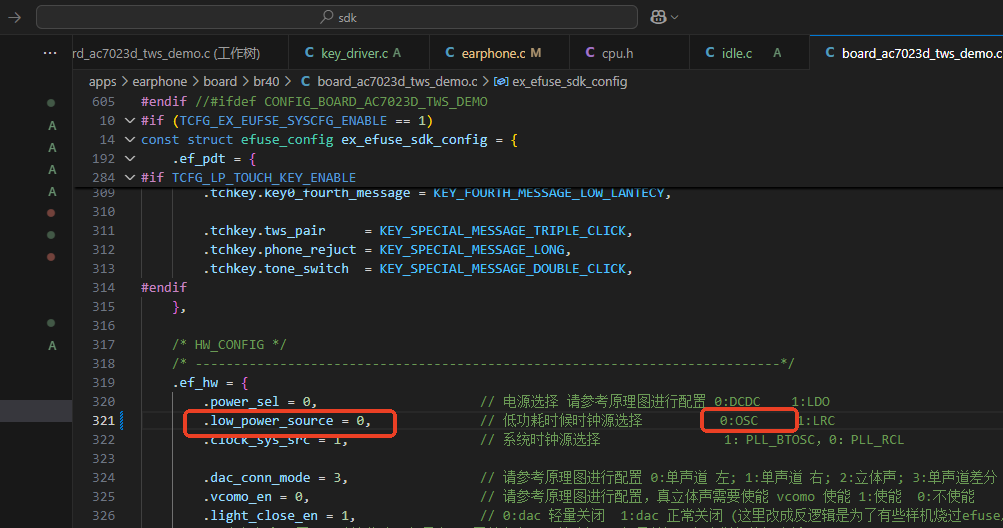
Task: Click line number 321 in the gutter
Action: pos(103,420)
